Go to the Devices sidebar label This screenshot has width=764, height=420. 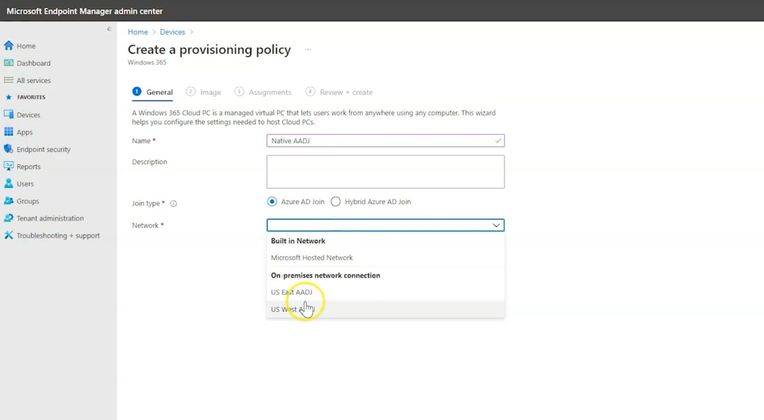[28, 115]
